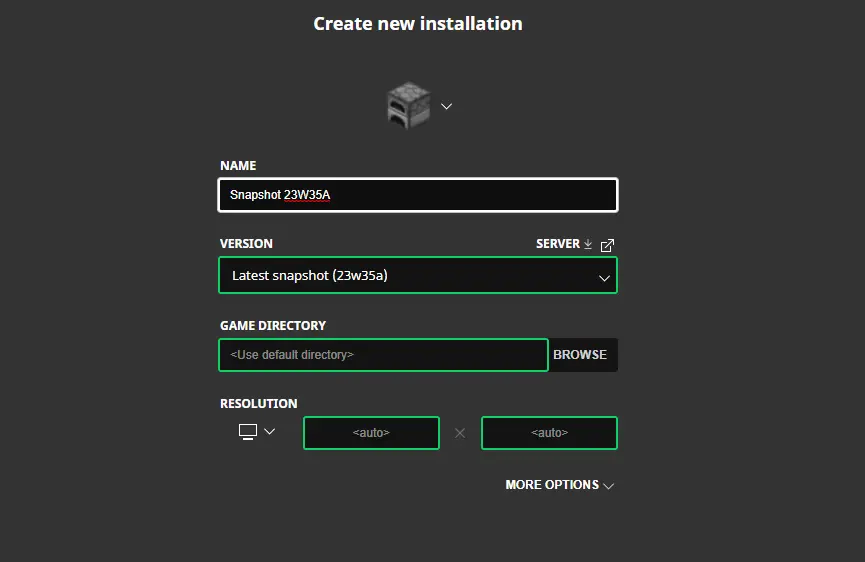The image size is (865, 562).
Task: Expand More Options
Action: coord(559,485)
